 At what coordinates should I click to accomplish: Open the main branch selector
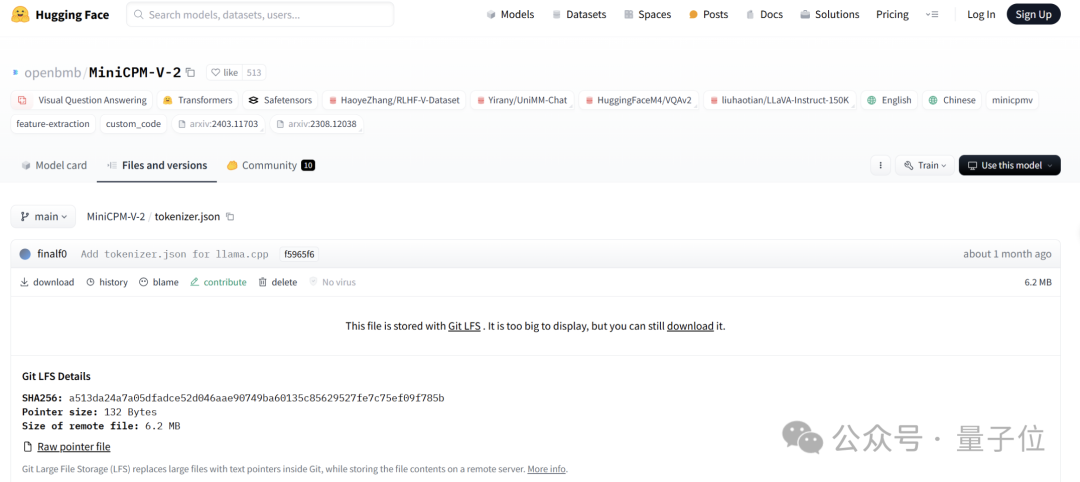click(43, 216)
